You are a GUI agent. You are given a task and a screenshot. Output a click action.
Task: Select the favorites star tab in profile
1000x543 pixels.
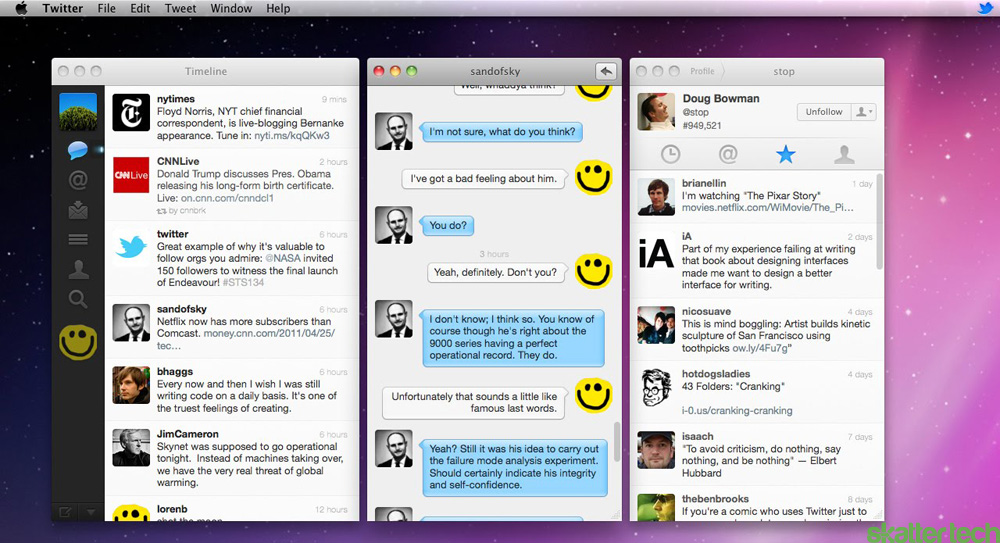pyautogui.click(x=786, y=154)
